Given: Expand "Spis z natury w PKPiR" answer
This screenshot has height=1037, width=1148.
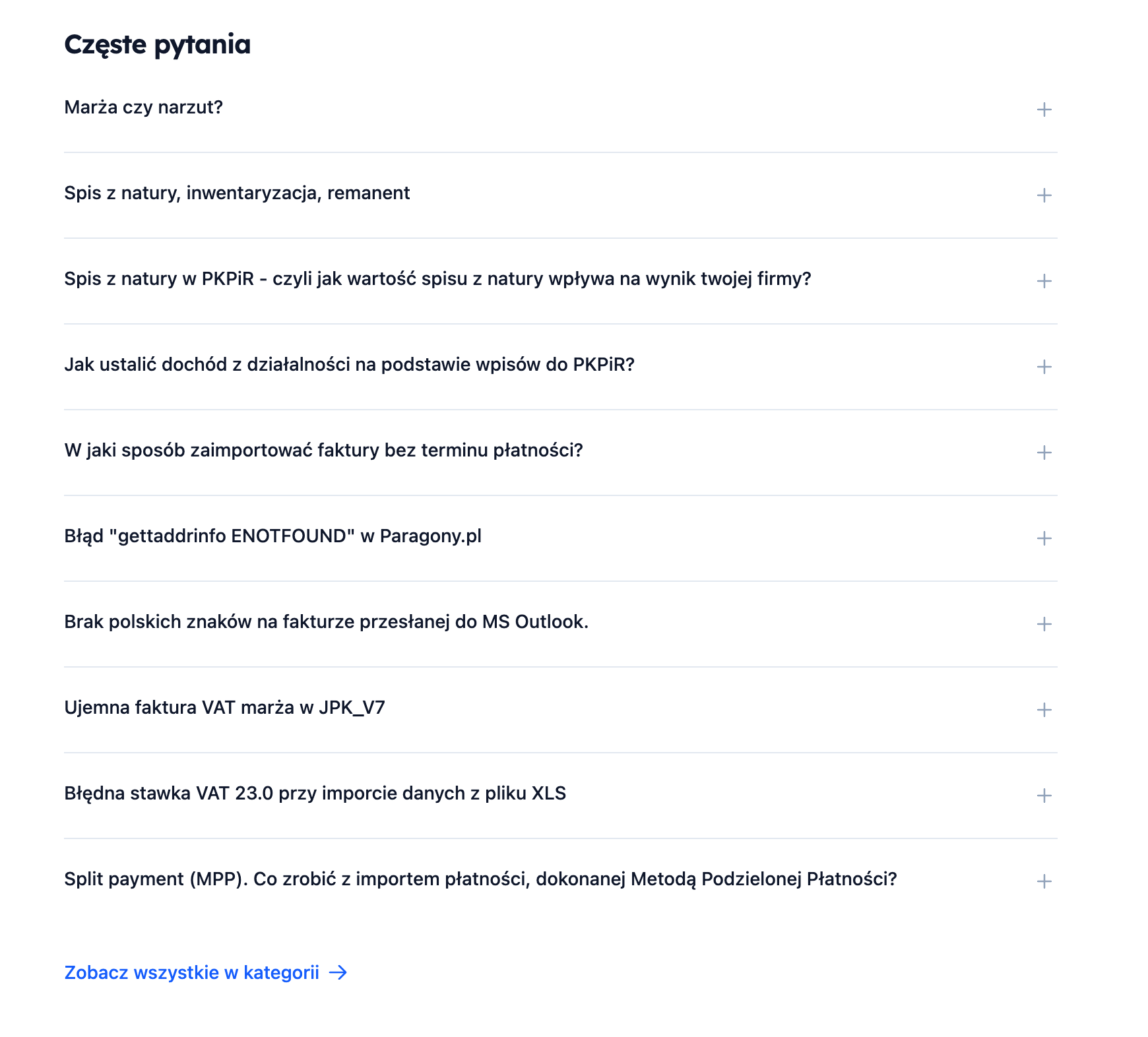Looking at the screenshot, I should (x=1043, y=282).
